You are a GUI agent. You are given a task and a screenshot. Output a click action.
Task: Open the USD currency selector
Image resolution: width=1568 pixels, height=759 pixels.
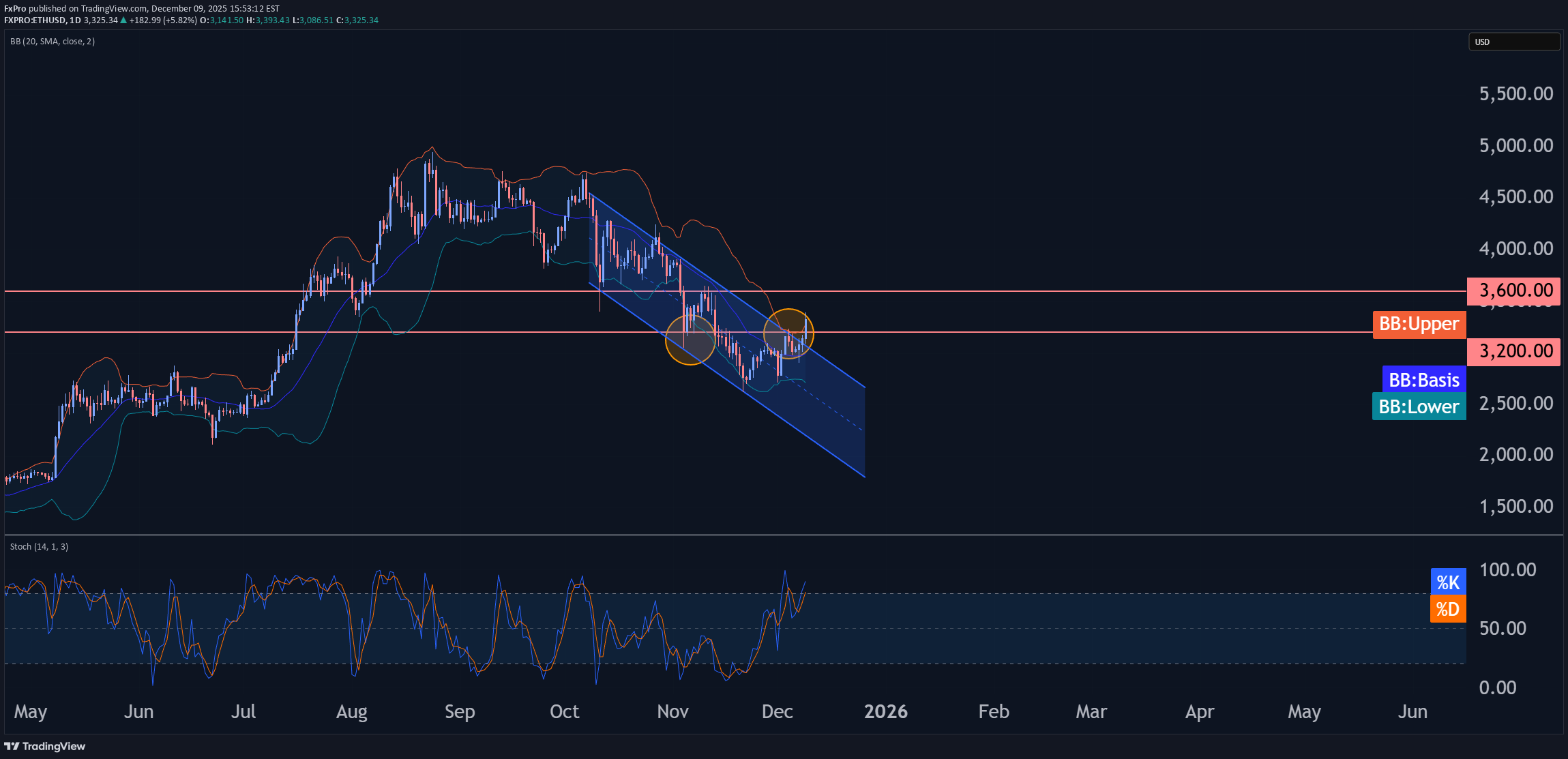click(x=1513, y=42)
